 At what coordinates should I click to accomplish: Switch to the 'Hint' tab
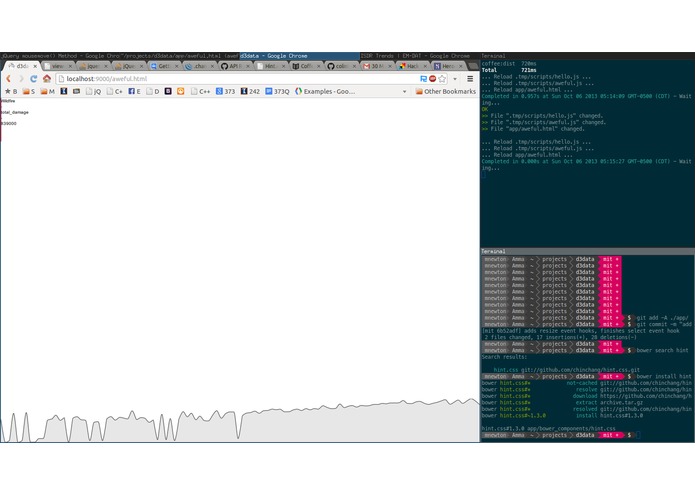click(x=270, y=66)
